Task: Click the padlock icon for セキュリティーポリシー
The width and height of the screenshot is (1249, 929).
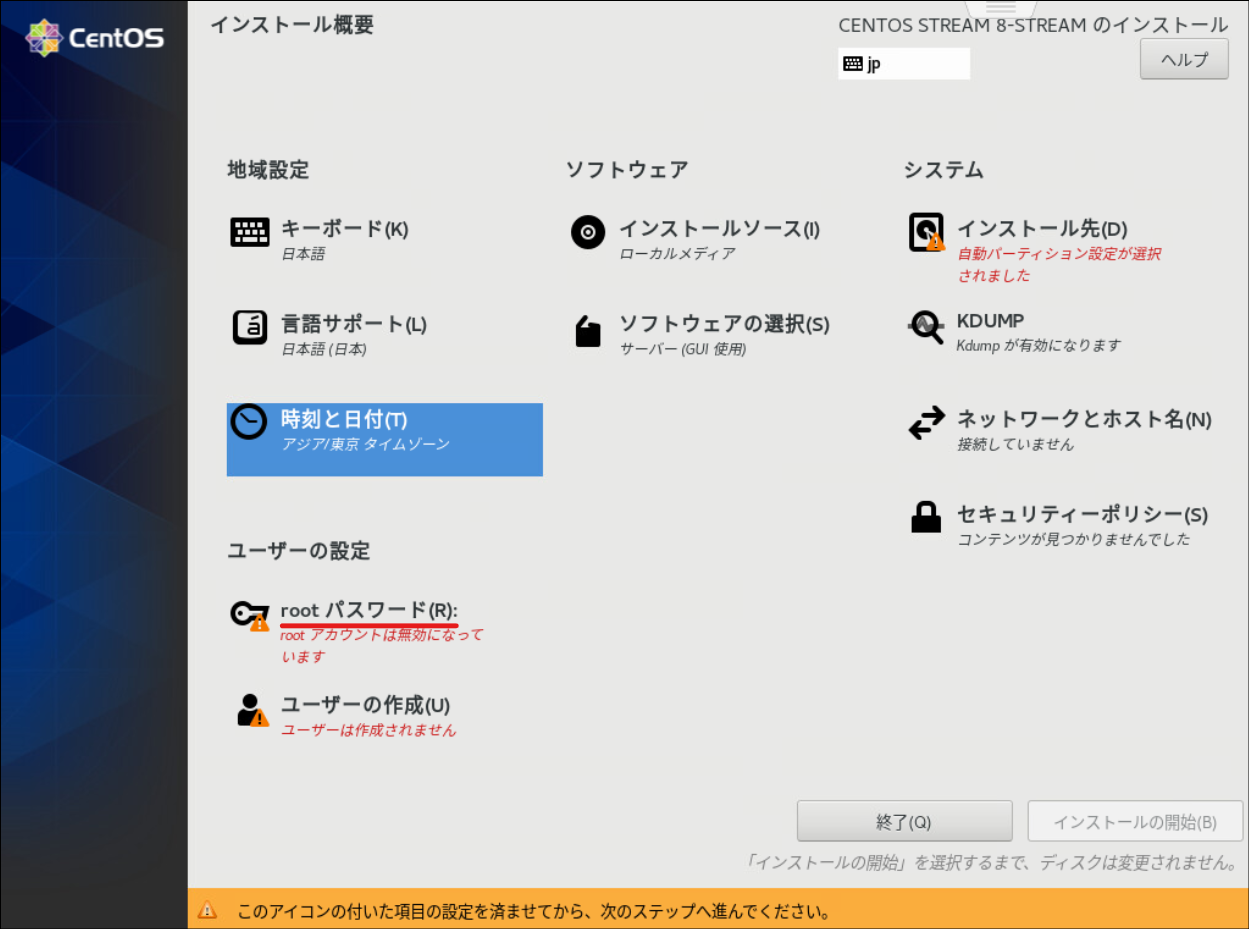Action: point(926,517)
